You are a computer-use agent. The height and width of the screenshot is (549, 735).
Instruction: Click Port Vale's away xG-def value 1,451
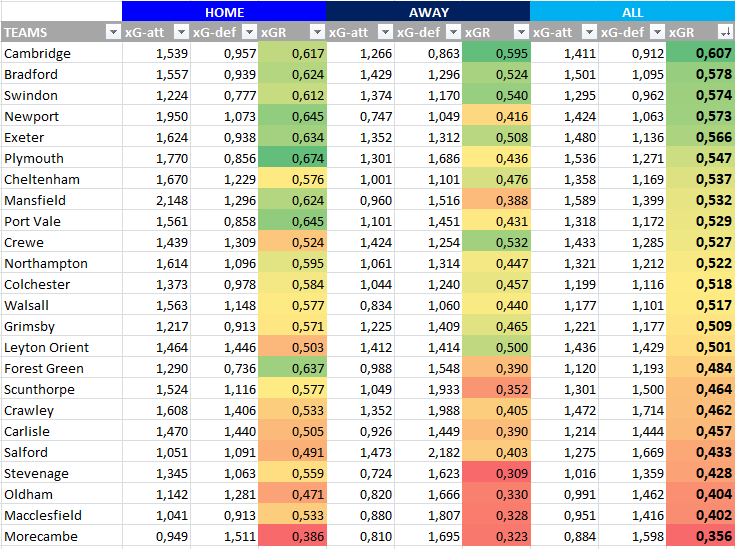(428, 221)
